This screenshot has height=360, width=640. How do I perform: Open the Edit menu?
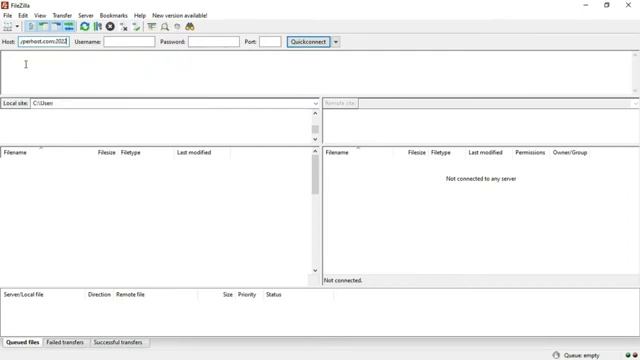(23, 16)
